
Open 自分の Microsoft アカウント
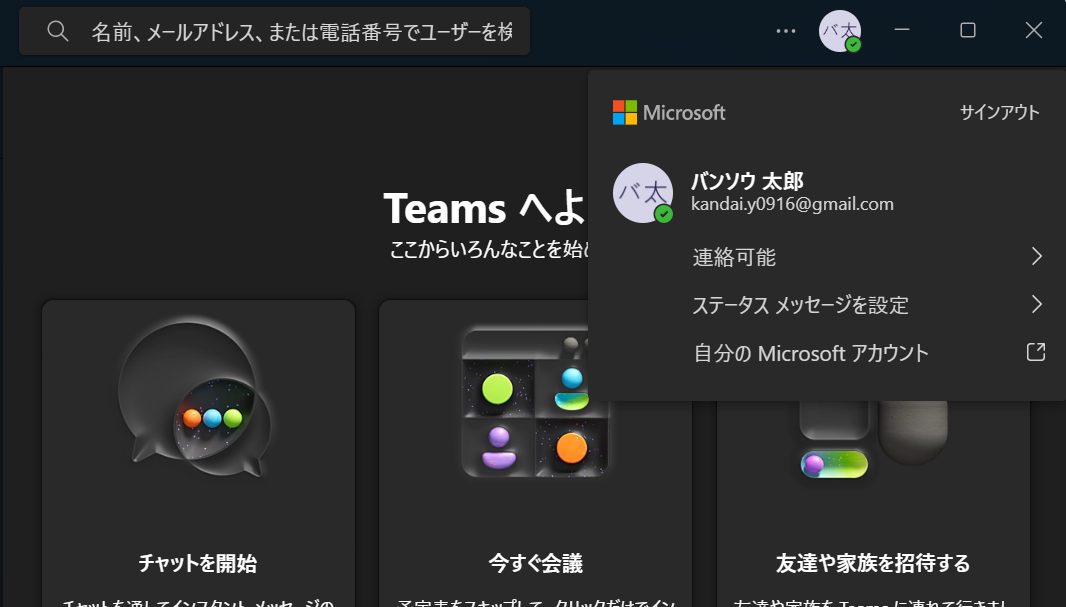pyautogui.click(x=811, y=353)
